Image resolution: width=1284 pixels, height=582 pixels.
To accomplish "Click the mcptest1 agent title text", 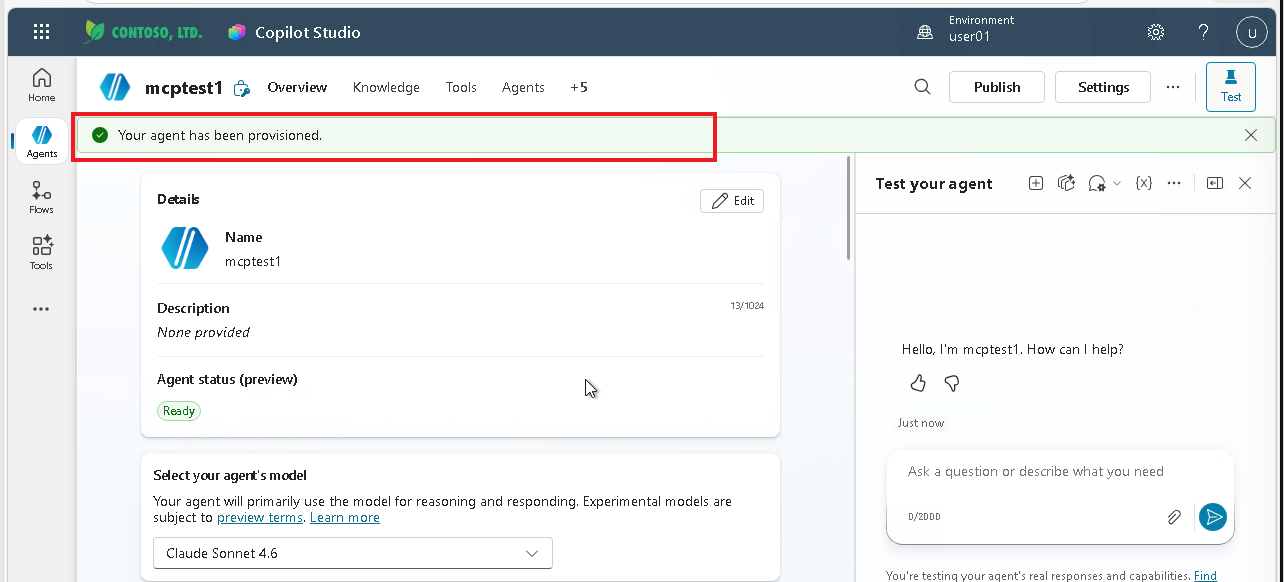I will point(184,88).
